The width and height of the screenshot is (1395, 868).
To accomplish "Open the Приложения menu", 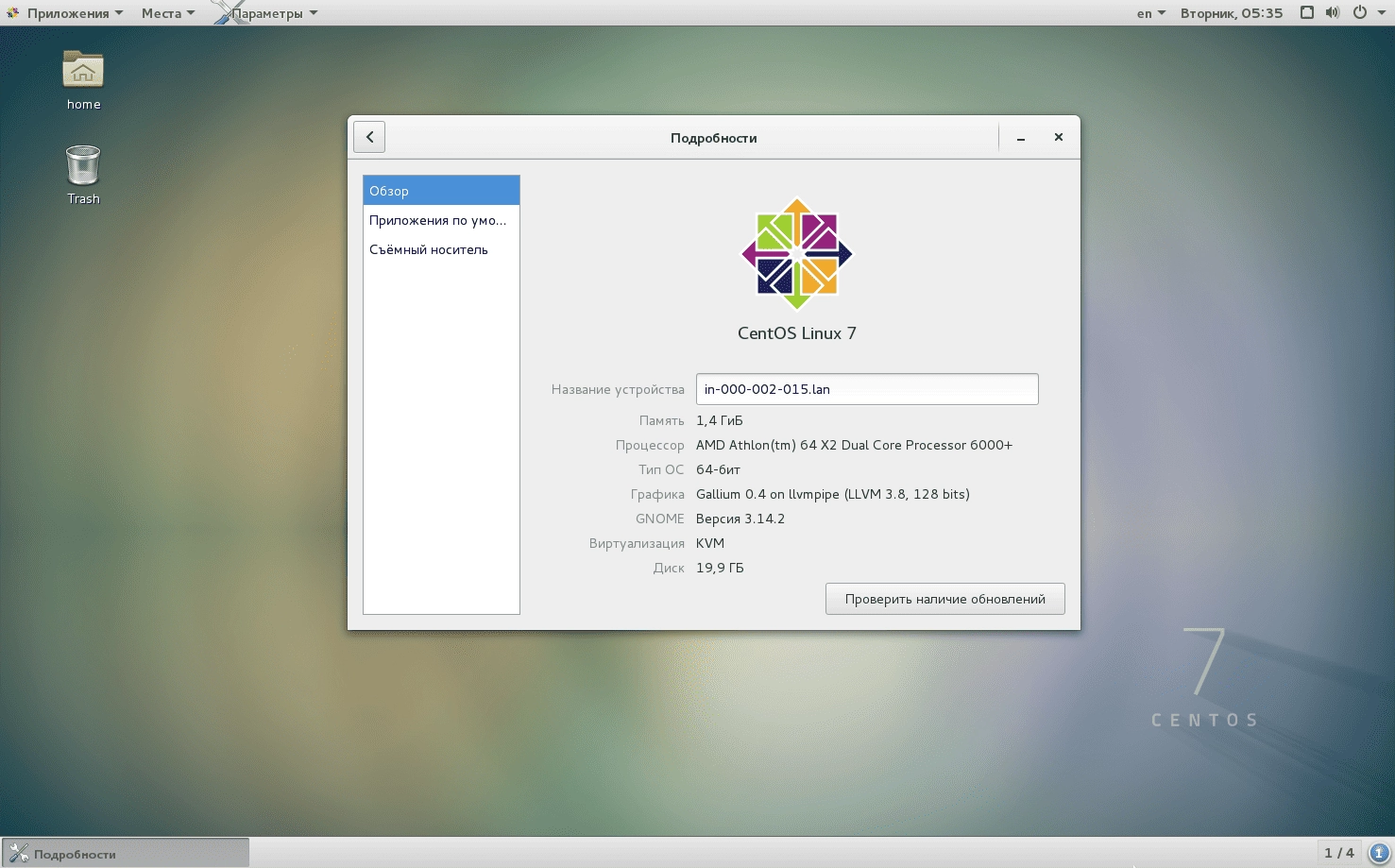I will tap(66, 13).
